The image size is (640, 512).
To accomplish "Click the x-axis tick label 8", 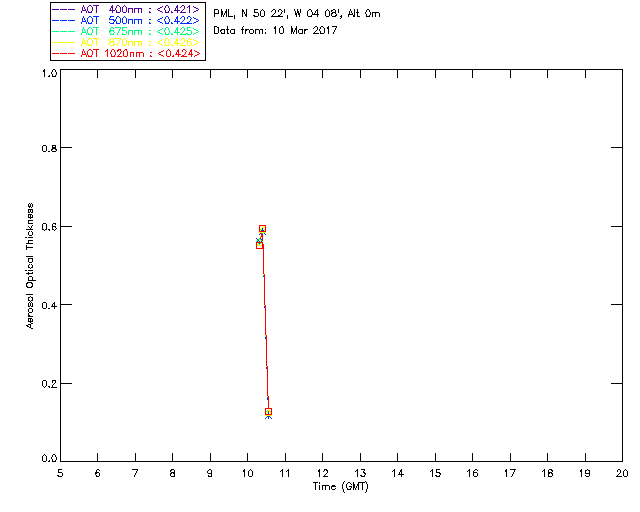I will [172, 473].
